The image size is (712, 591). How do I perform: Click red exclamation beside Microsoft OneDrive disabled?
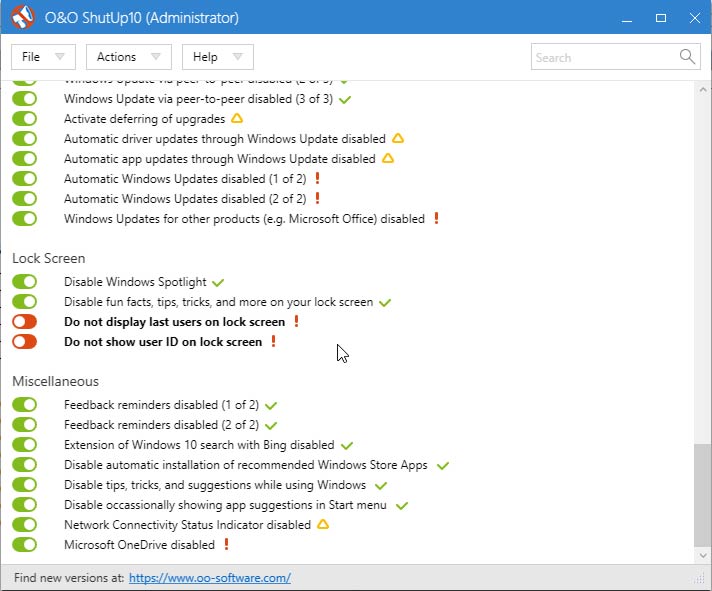(x=227, y=544)
